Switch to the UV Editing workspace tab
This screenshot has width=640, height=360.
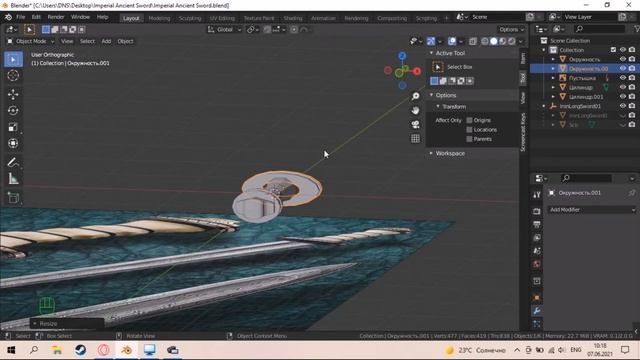coord(222,18)
